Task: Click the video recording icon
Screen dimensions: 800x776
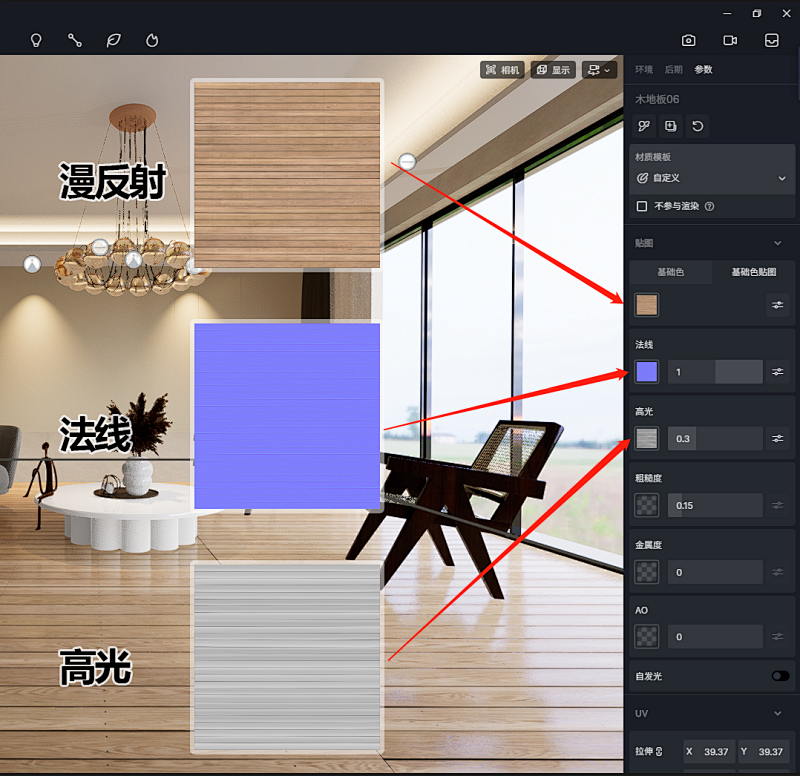Action: [730, 41]
